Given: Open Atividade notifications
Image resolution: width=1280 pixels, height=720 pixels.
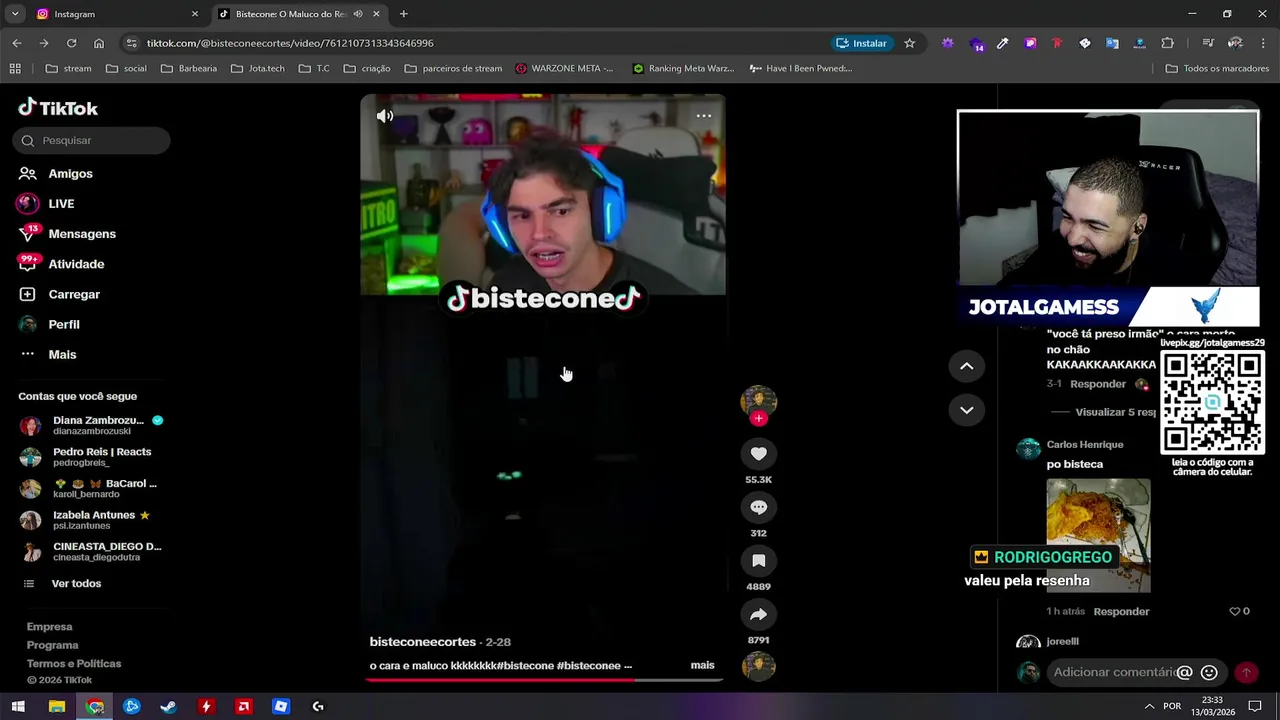Looking at the screenshot, I should (76, 264).
